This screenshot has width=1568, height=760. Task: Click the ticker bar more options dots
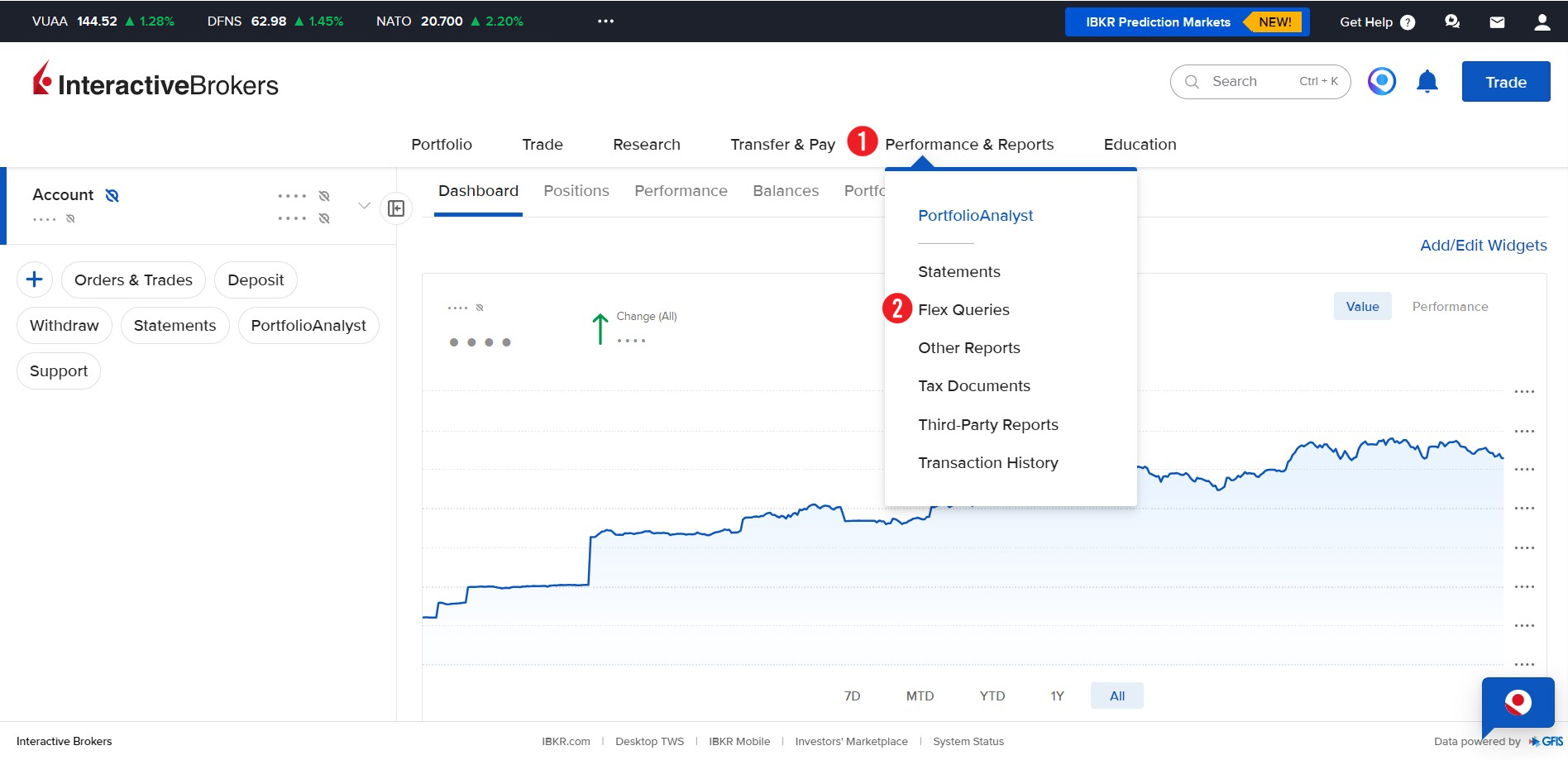tap(605, 22)
